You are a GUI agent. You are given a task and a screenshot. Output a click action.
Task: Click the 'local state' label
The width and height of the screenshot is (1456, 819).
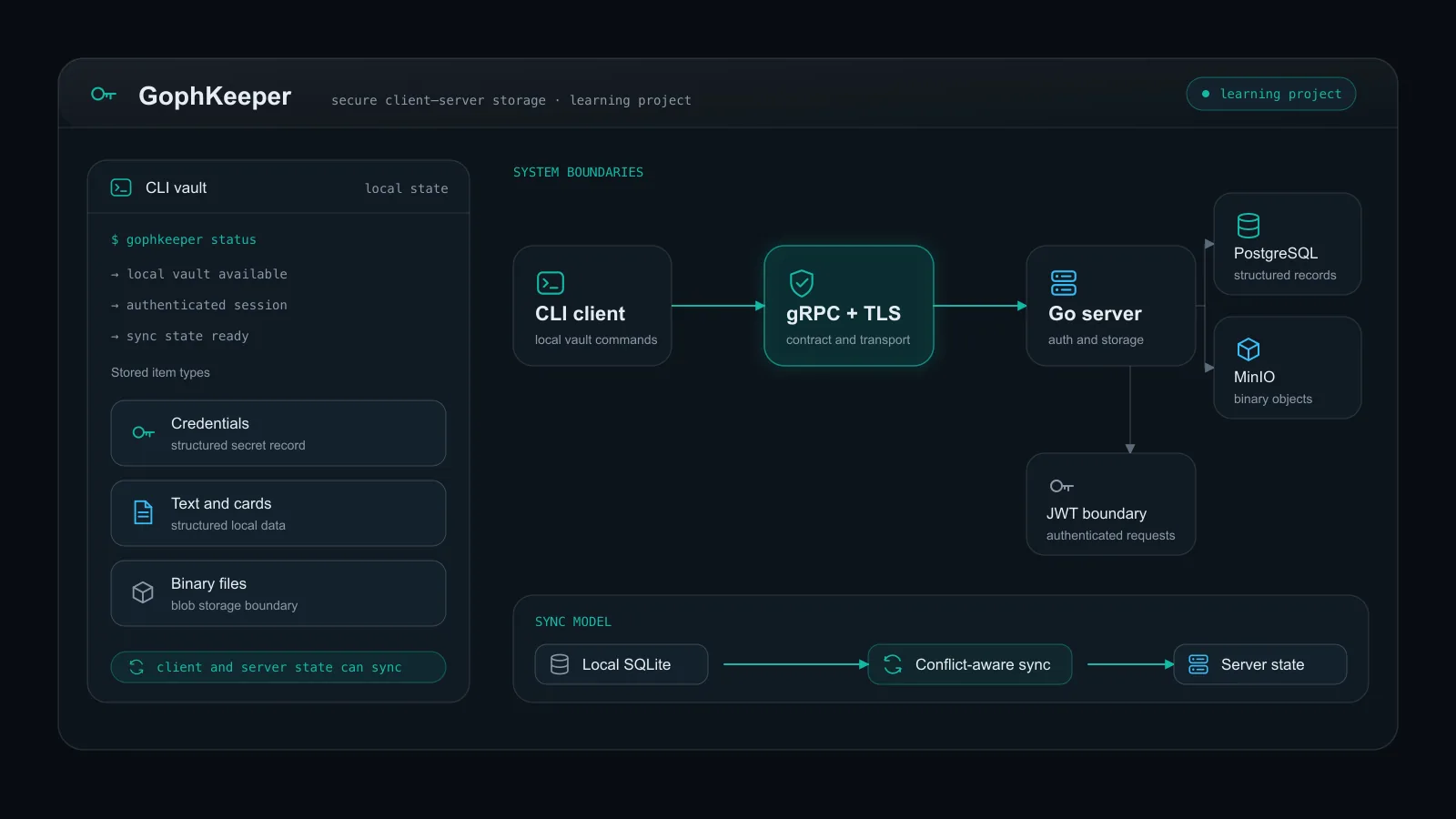407,188
